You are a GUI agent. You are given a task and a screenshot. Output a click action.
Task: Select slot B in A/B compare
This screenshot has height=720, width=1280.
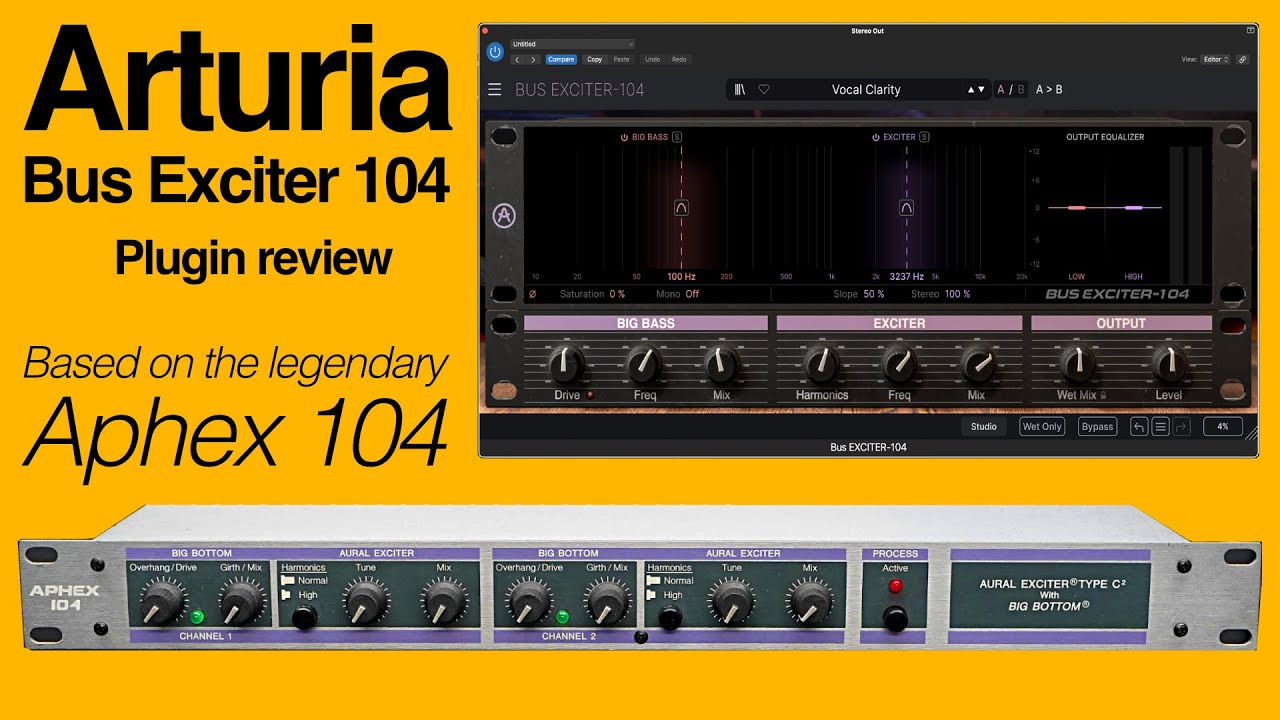point(1020,89)
